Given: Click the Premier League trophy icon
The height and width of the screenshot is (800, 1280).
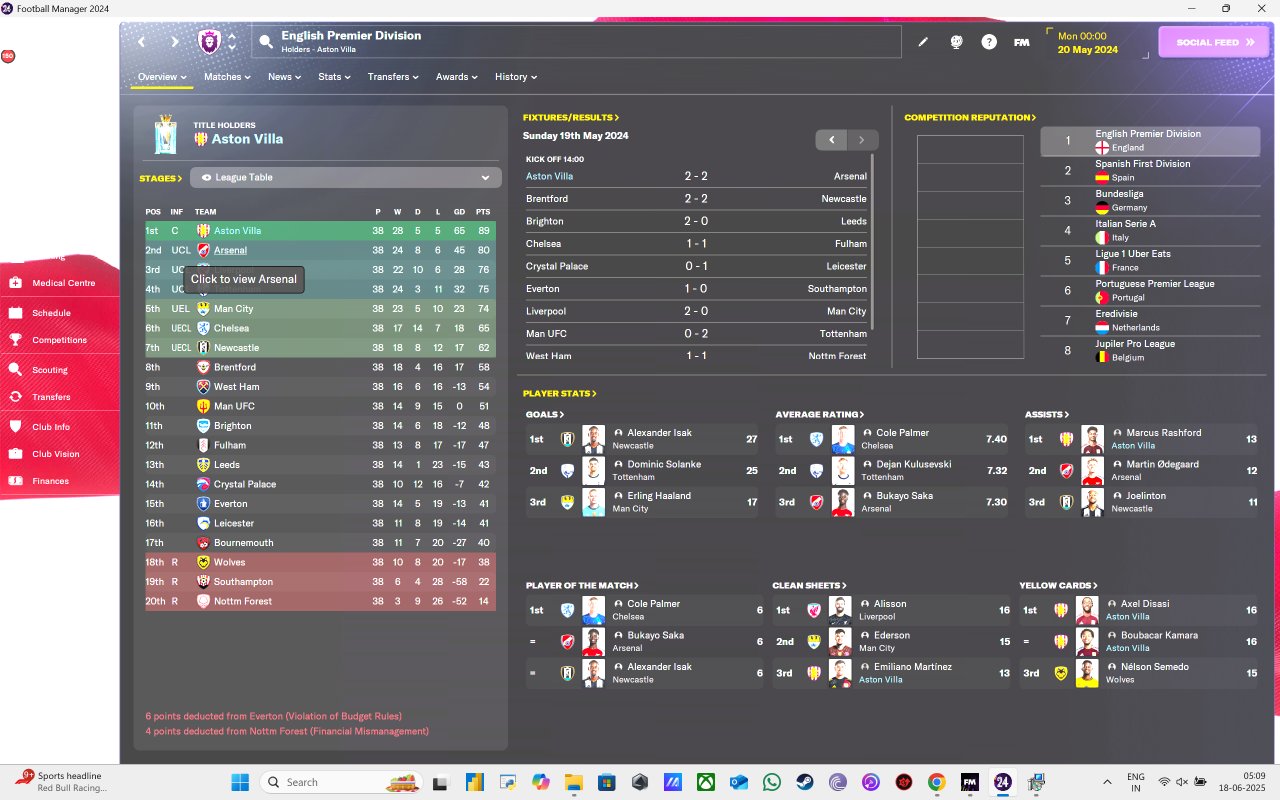Looking at the screenshot, I should (166, 134).
